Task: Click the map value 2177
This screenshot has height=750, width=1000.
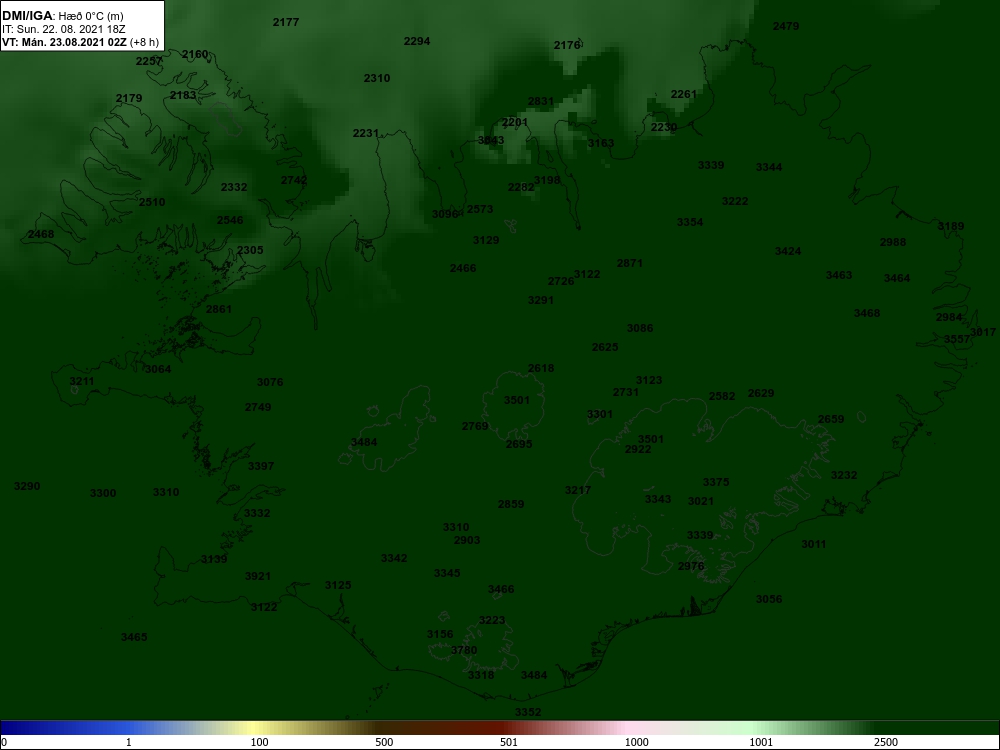Action: tap(286, 22)
